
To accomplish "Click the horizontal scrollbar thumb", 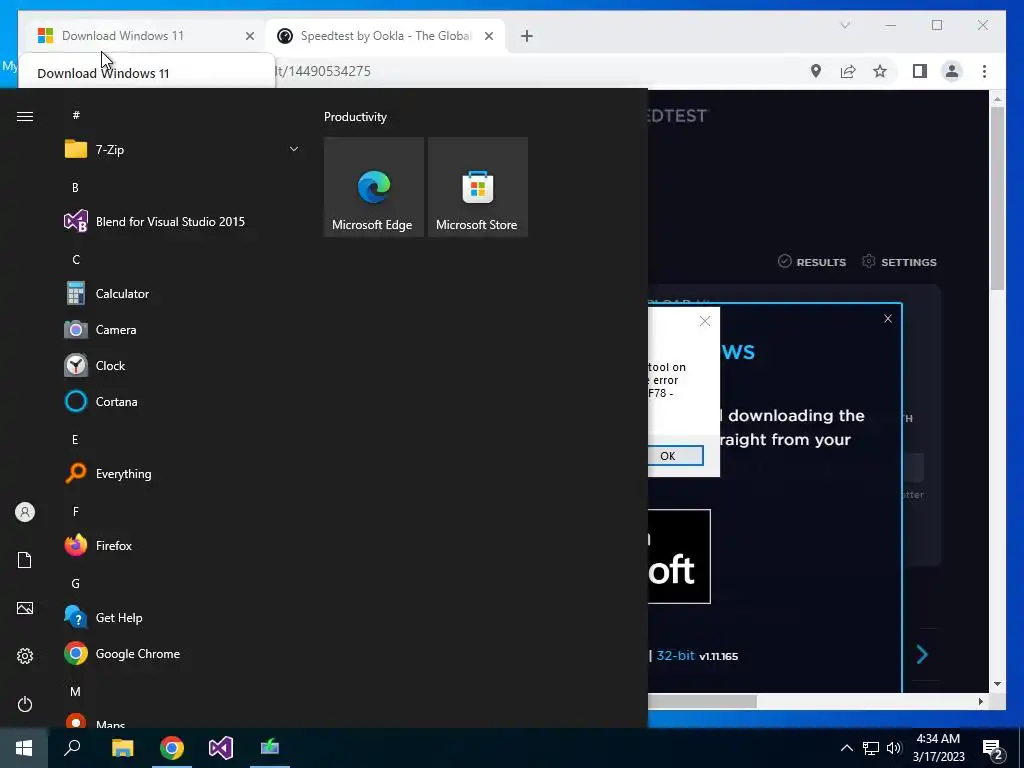I will tap(702, 701).
